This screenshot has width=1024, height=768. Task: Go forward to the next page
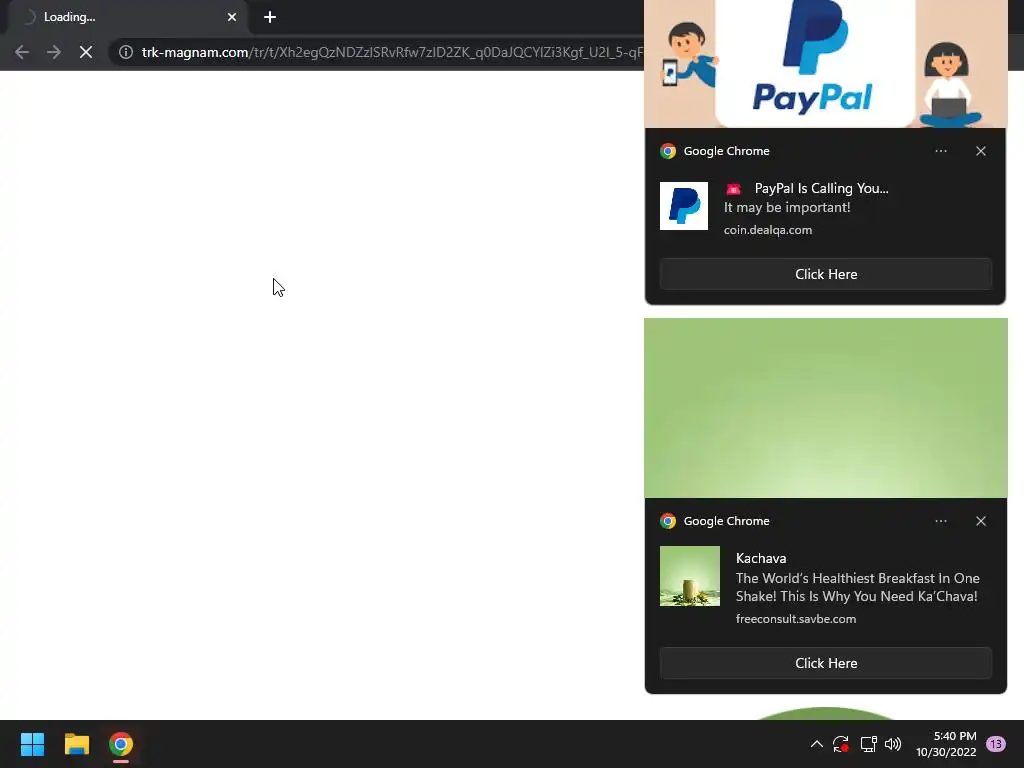(54, 52)
